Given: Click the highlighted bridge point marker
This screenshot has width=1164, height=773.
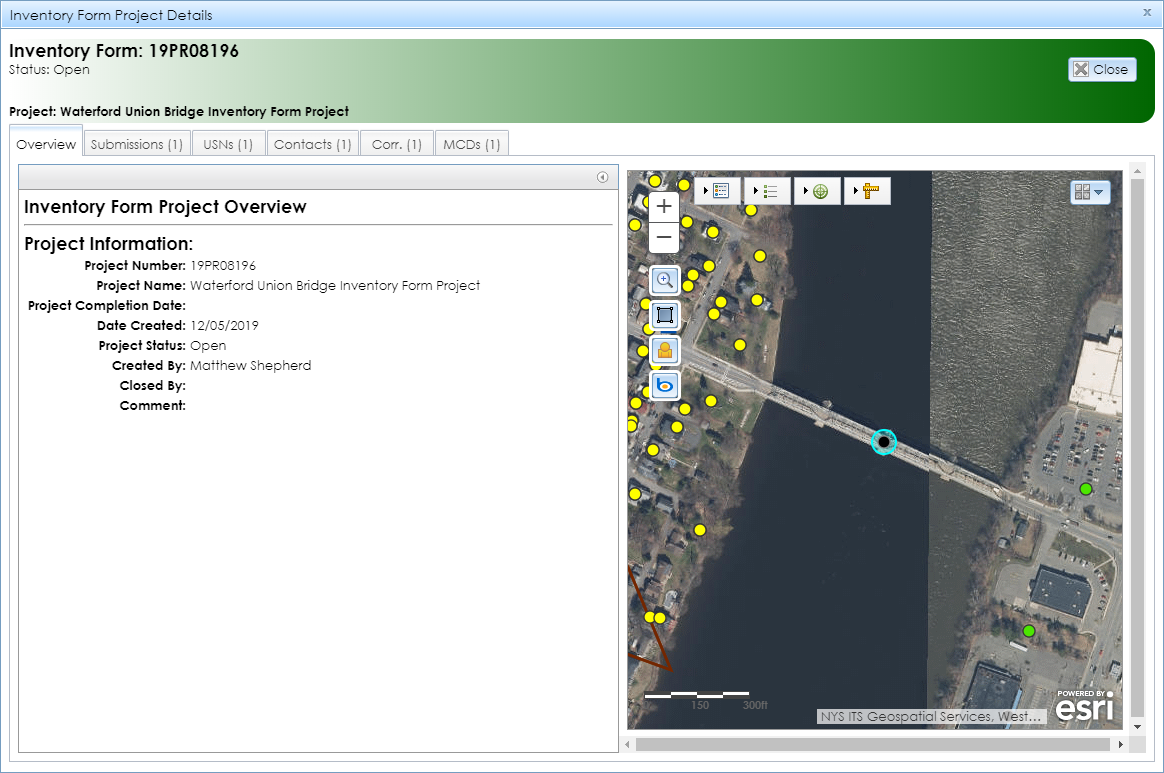Looking at the screenshot, I should coord(884,441).
